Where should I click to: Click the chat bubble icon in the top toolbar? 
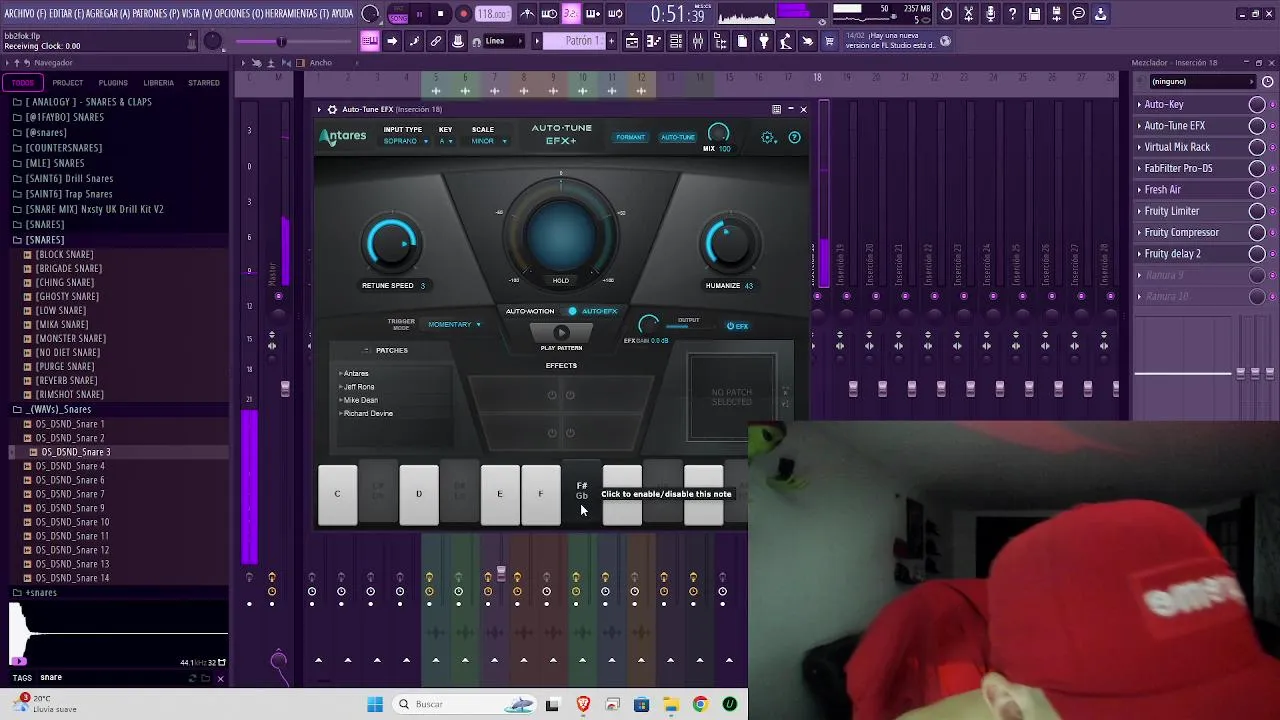coord(1079,14)
